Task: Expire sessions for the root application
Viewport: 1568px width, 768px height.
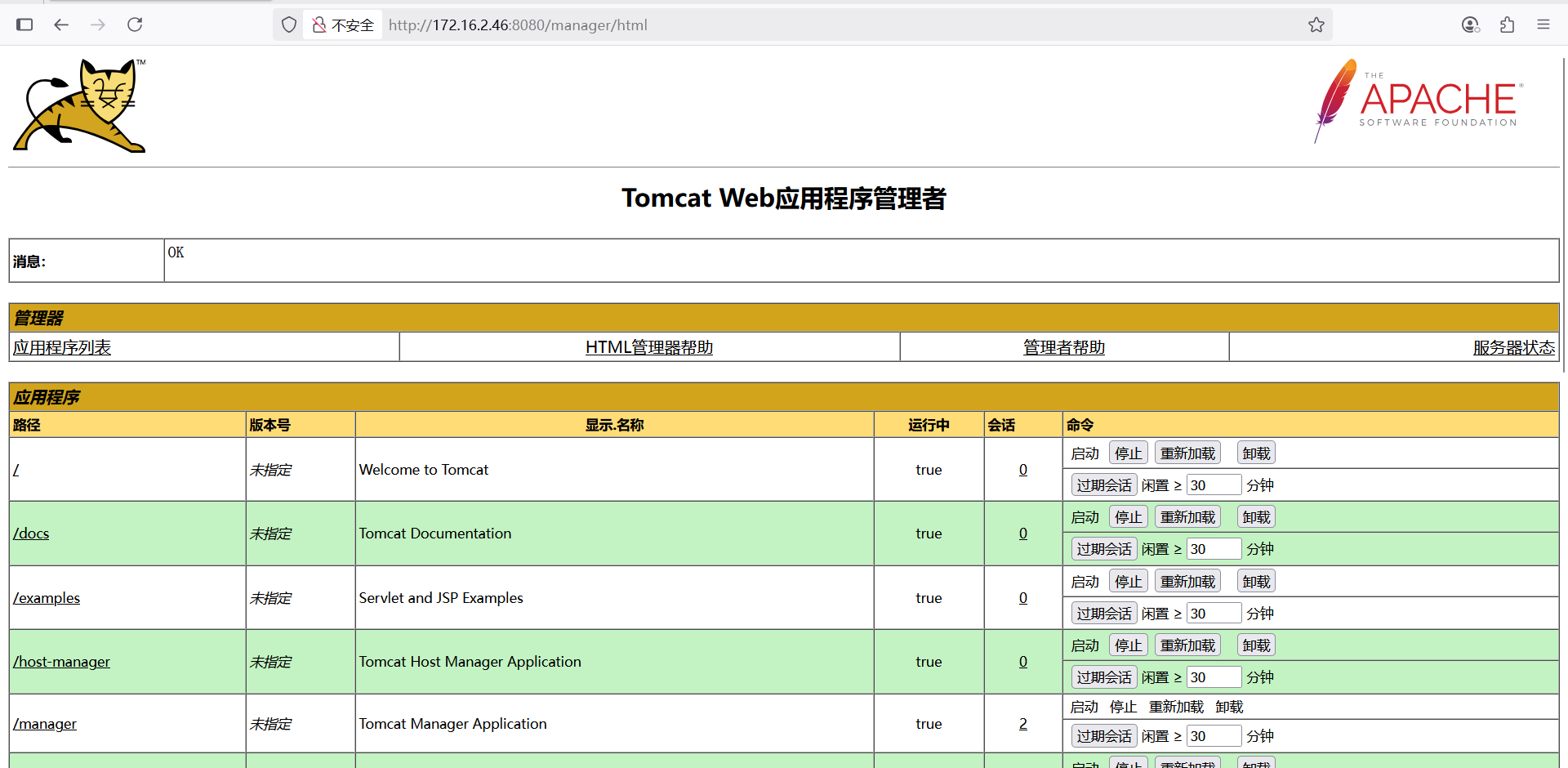Action: point(1104,485)
